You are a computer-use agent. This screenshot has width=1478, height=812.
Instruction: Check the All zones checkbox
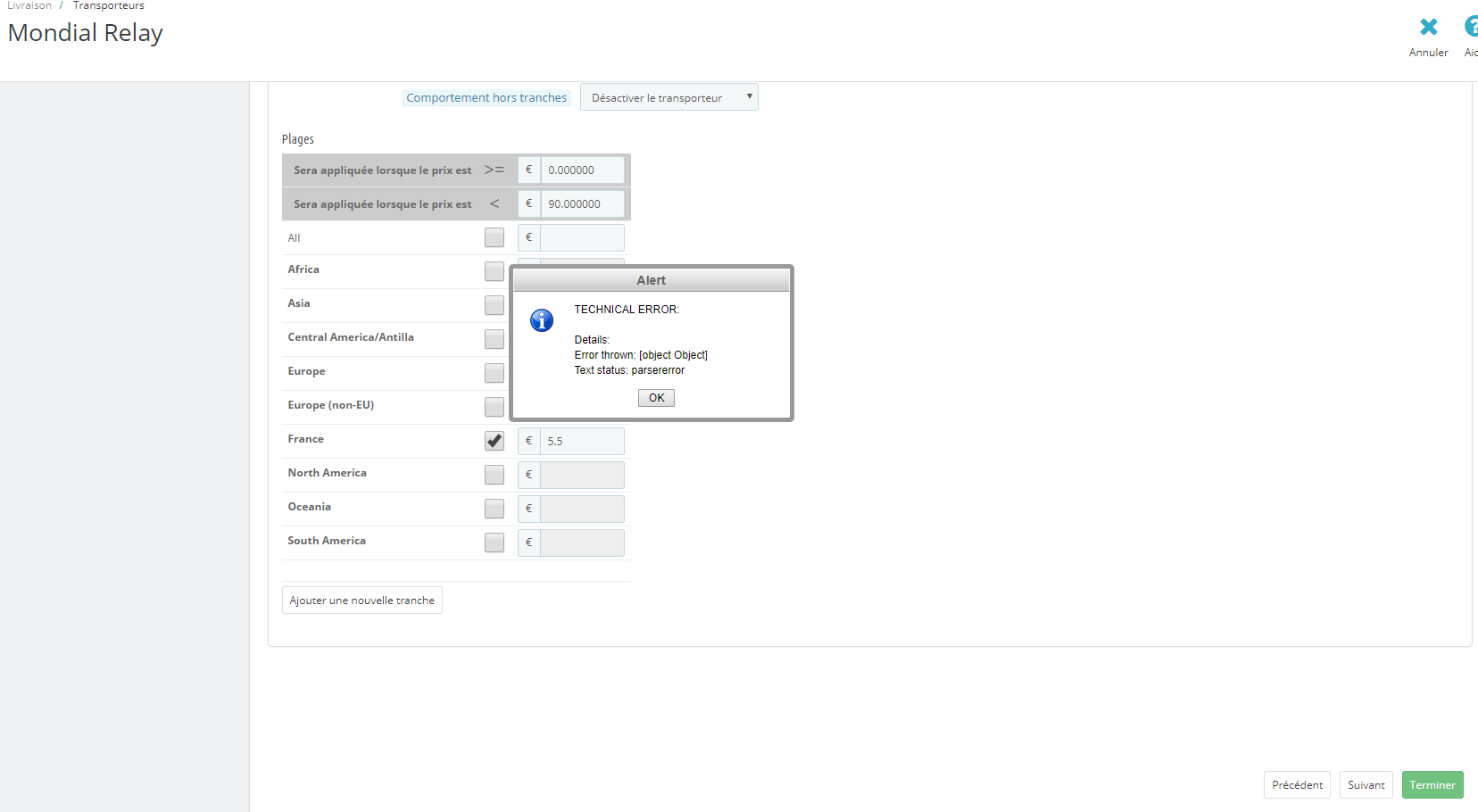(494, 237)
